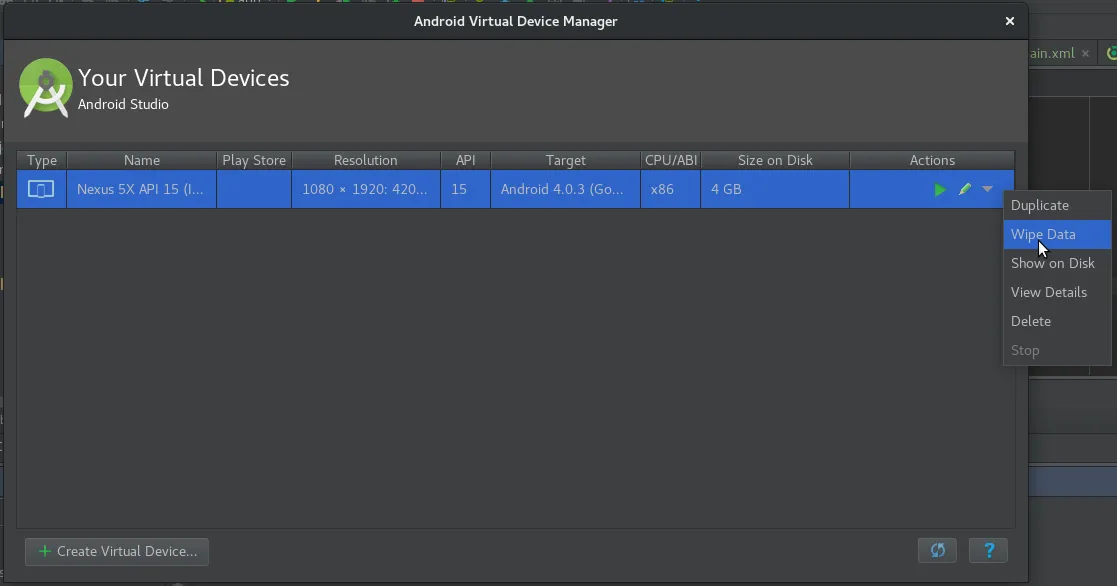Select the Nexus 5X API 15 name cell
Image resolution: width=1117 pixels, height=586 pixels.
(142, 189)
